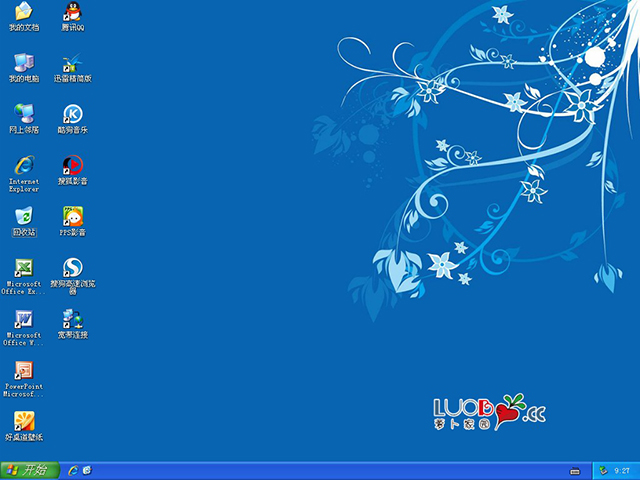
Task: Open Microsoft Office Excel shortcut
Action: tap(23, 268)
